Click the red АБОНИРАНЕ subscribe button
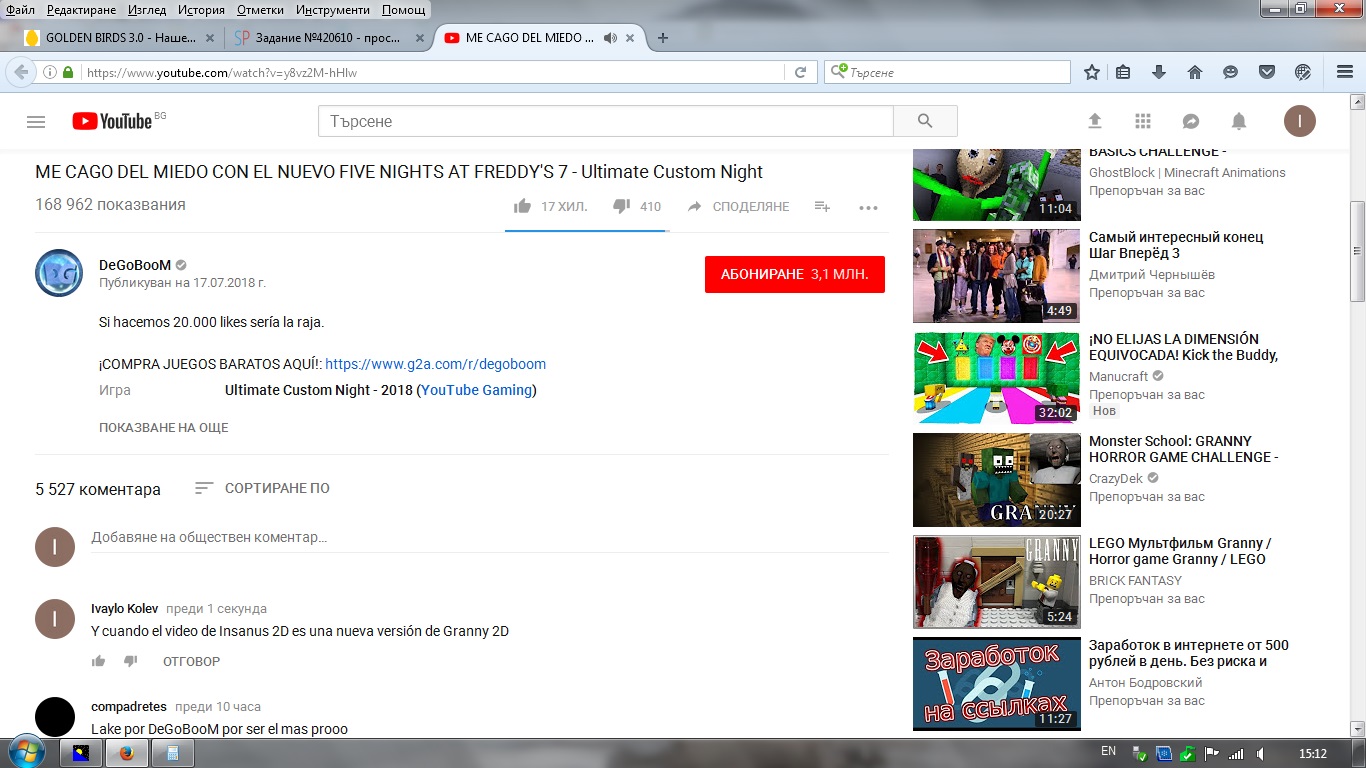Screen dimensions: 1366x768 795,273
